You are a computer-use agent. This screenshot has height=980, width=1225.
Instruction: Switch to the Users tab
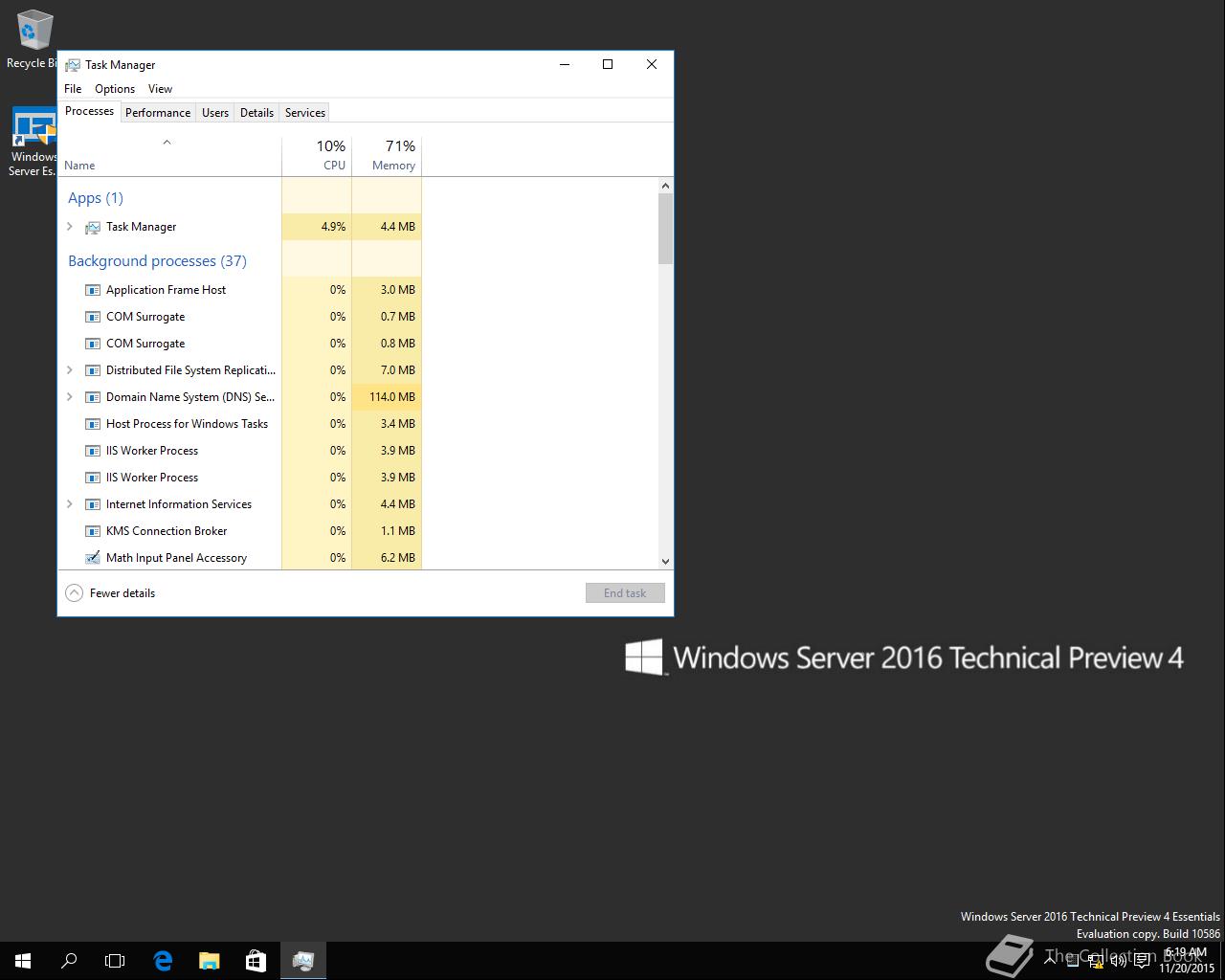pos(215,113)
